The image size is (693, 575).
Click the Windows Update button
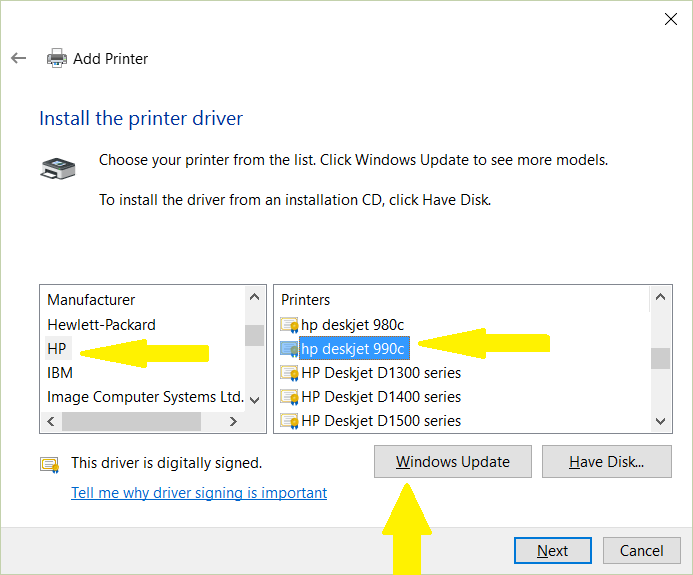point(453,461)
